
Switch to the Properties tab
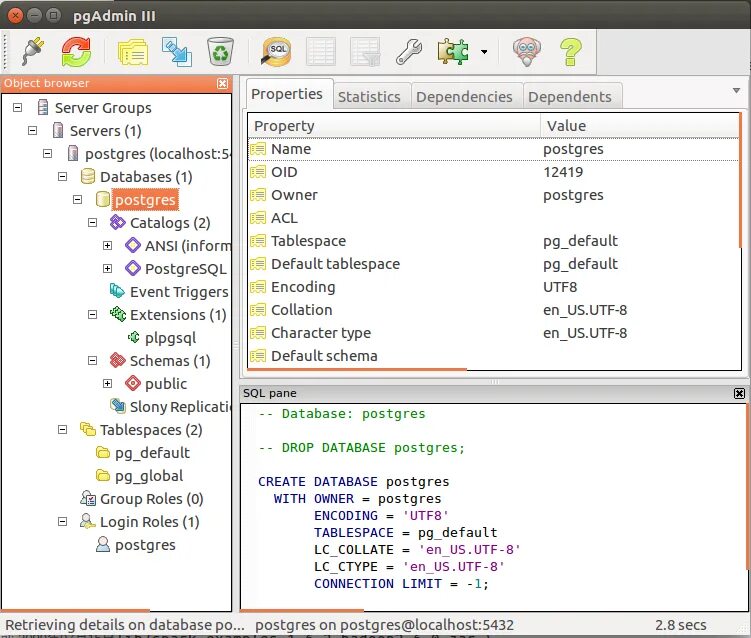click(287, 94)
